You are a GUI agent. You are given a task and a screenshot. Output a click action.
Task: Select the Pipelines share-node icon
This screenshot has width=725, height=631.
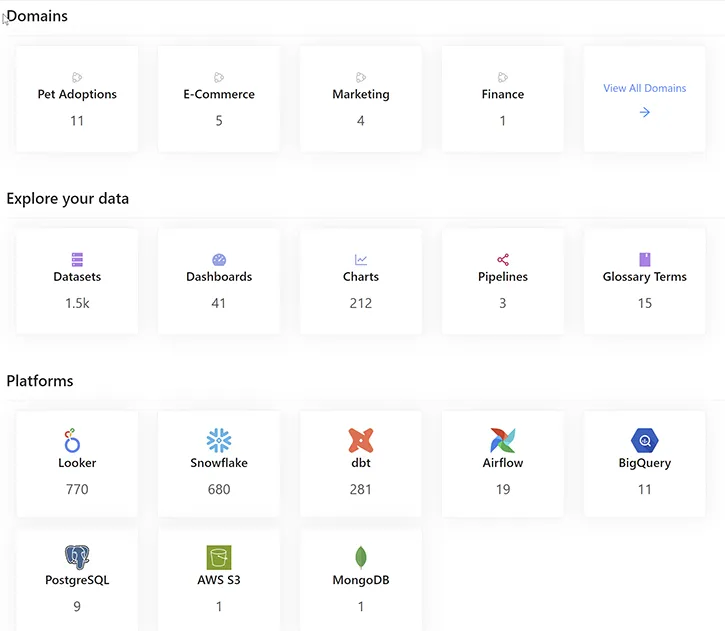point(503,260)
